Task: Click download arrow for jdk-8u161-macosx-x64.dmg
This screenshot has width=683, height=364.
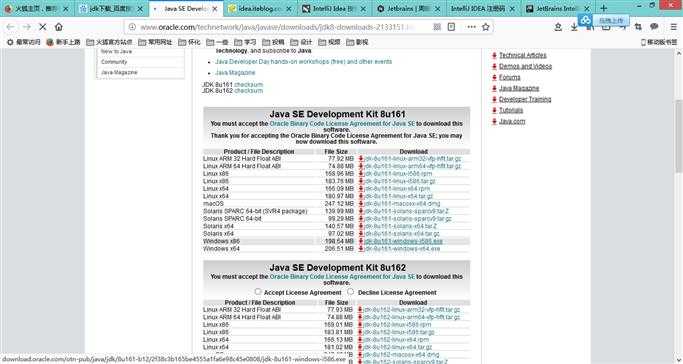Action: [361, 204]
